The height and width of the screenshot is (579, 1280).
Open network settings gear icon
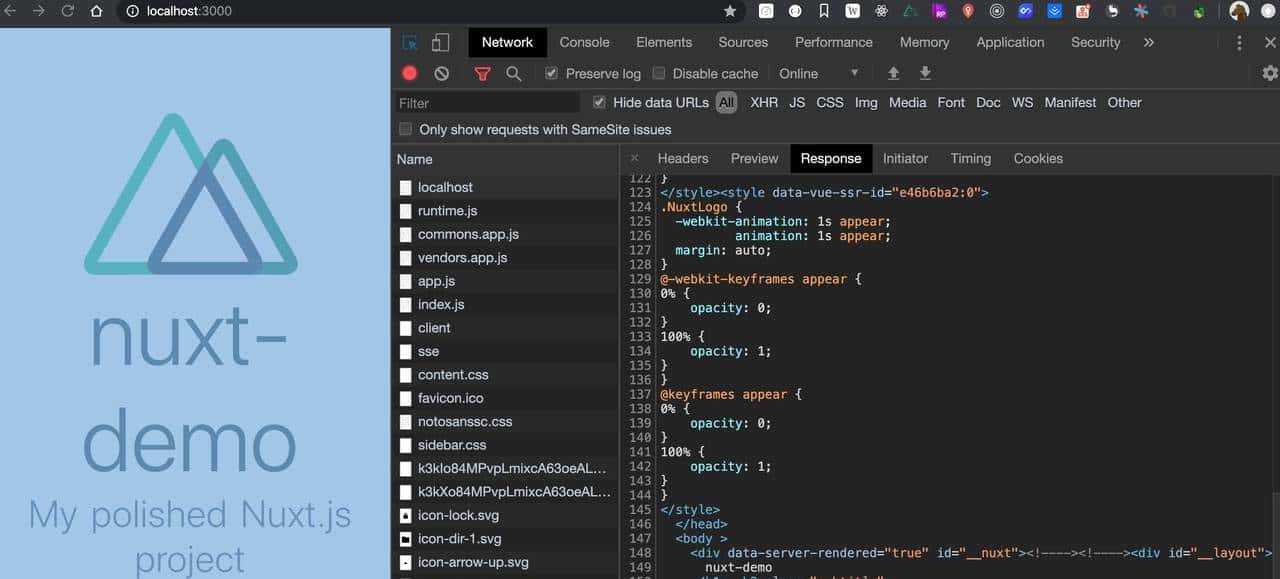1270,73
